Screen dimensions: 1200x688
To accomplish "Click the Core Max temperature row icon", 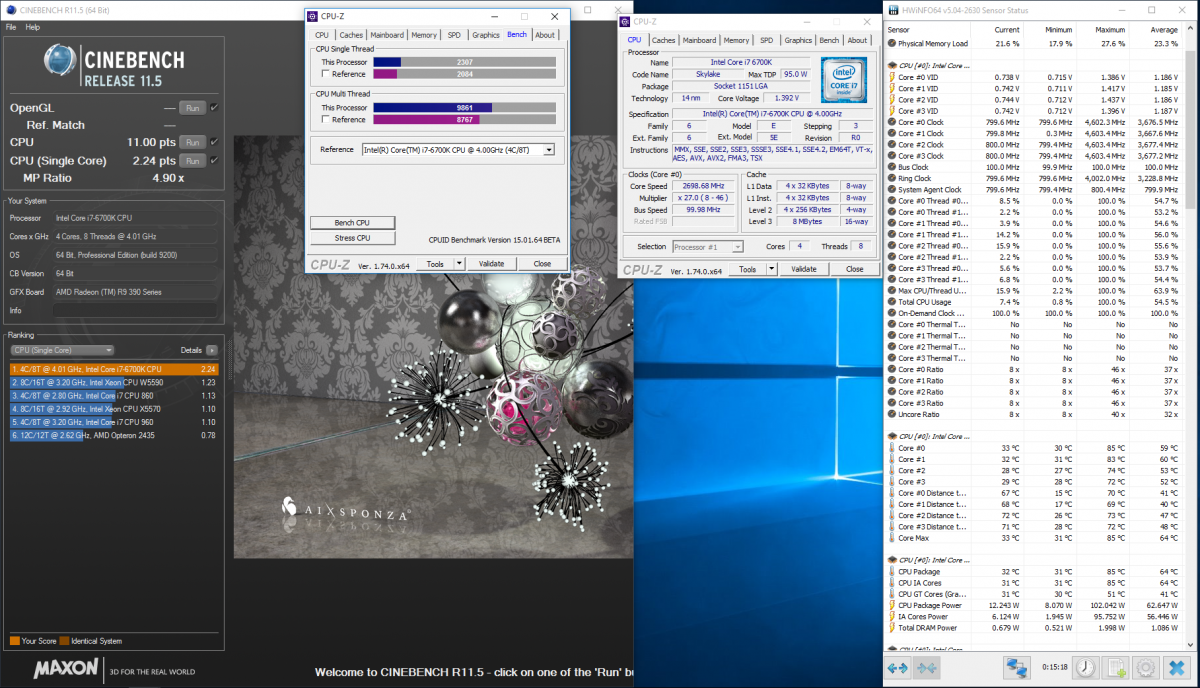I will 892,538.
